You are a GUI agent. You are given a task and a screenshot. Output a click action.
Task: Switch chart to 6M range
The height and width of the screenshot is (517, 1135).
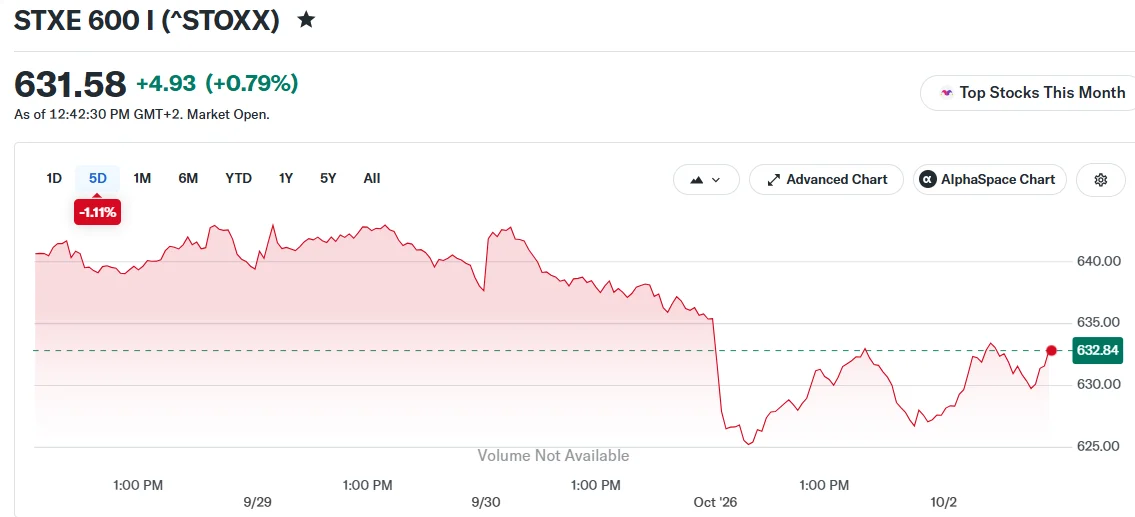188,178
